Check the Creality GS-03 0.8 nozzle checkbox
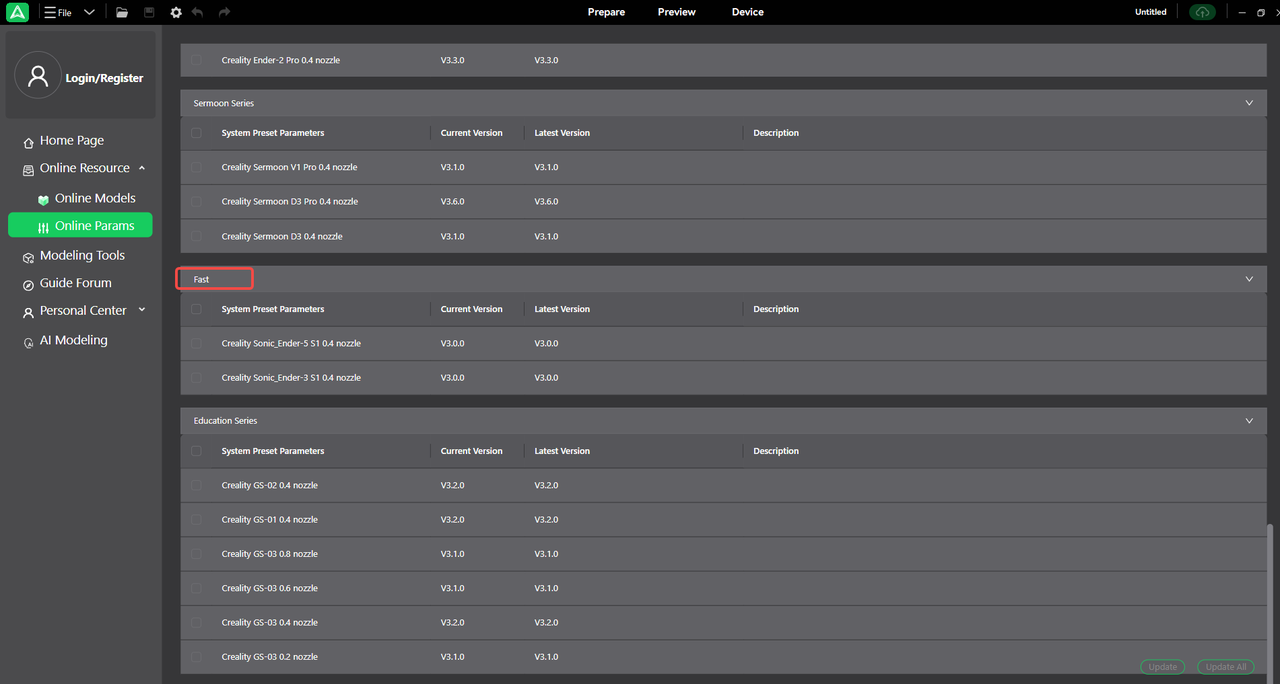Viewport: 1280px width, 684px height. click(x=196, y=553)
